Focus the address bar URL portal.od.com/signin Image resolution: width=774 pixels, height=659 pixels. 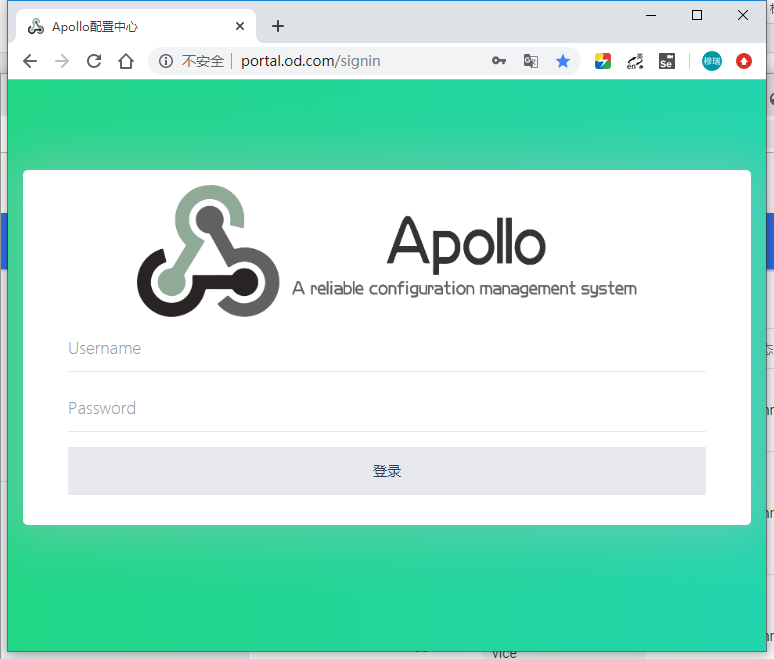[310, 61]
